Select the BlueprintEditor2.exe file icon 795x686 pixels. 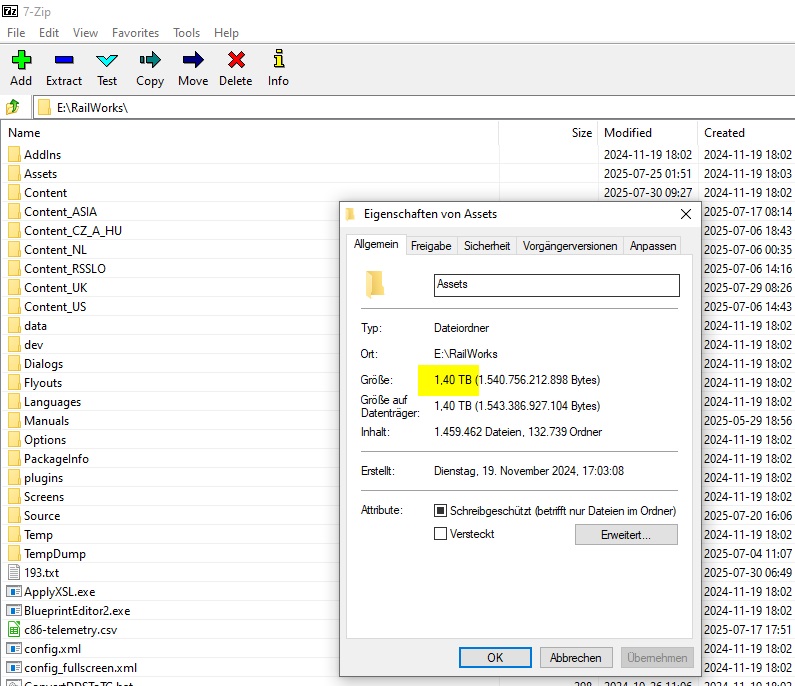point(14,610)
